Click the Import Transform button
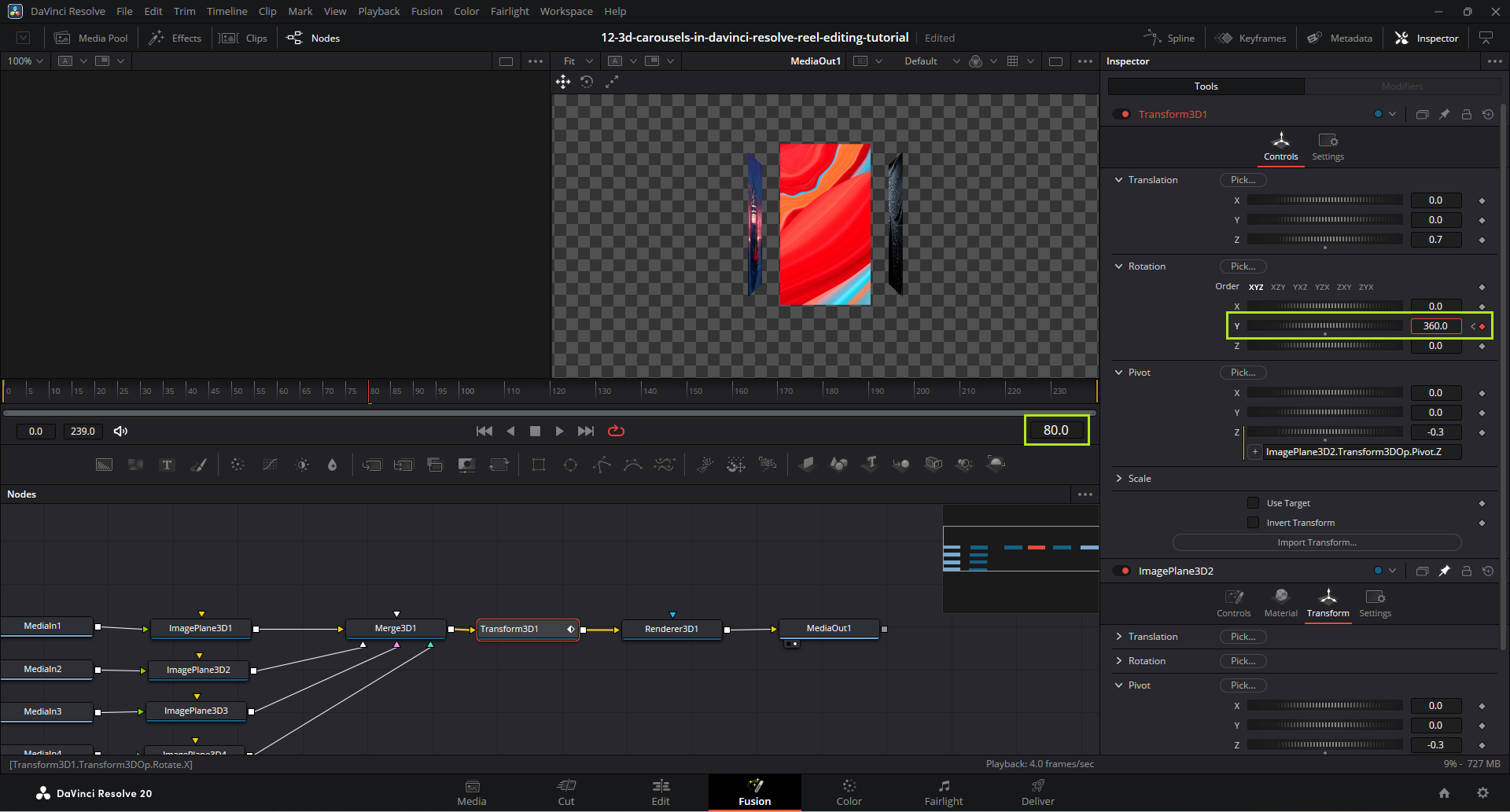 pyautogui.click(x=1317, y=542)
